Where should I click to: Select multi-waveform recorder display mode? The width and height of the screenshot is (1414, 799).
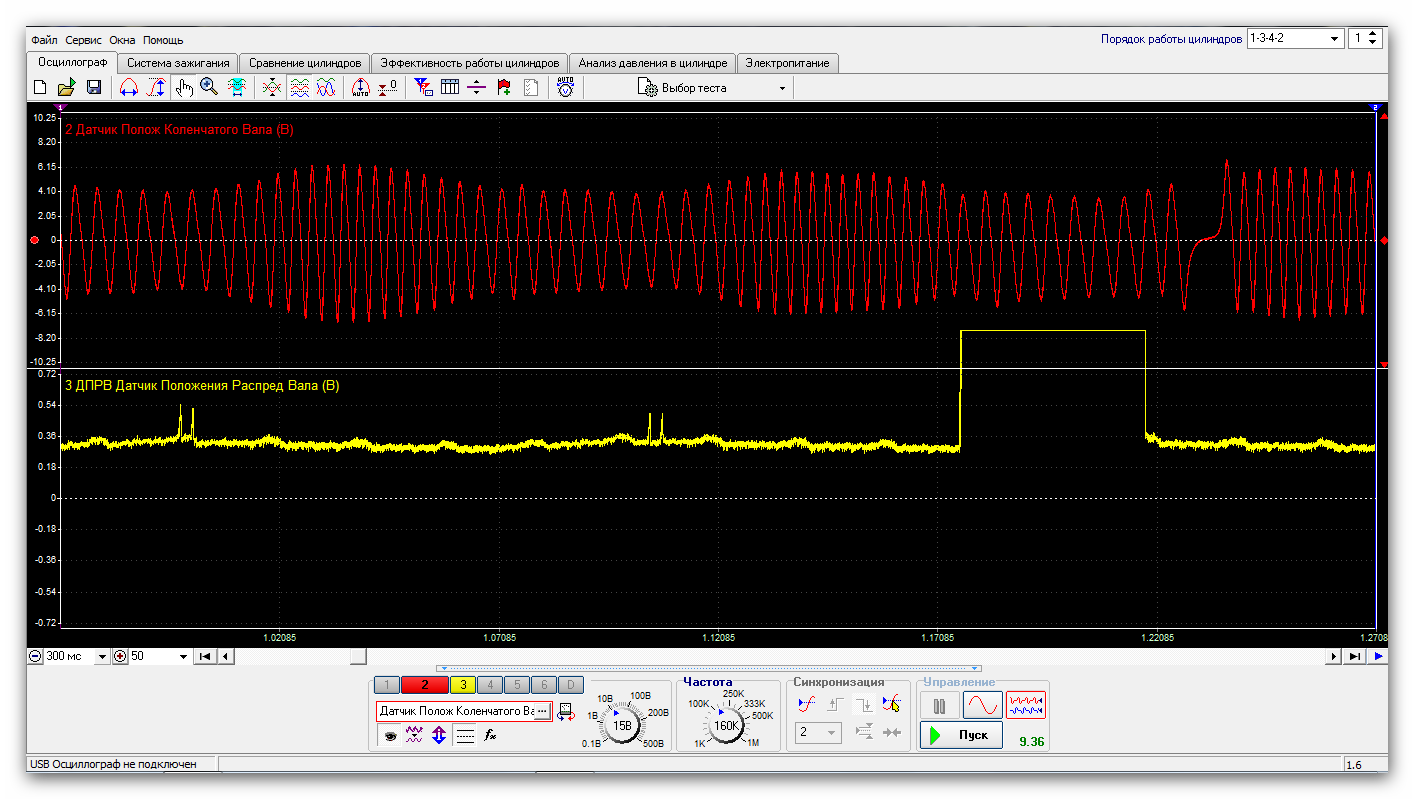[1026, 705]
